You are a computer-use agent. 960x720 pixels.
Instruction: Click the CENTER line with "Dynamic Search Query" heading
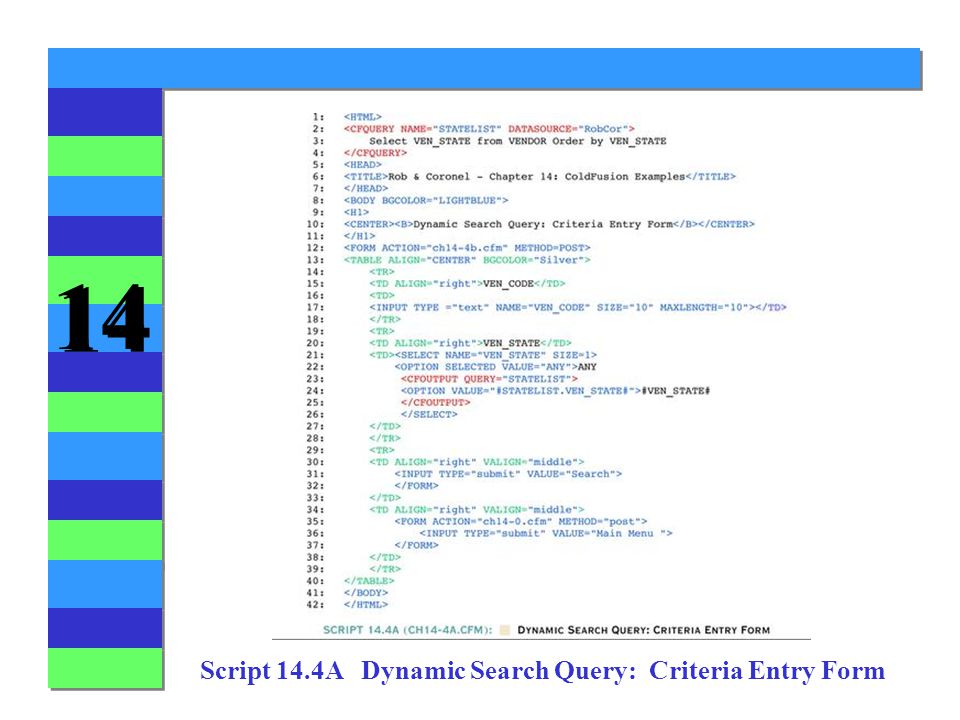549,224
